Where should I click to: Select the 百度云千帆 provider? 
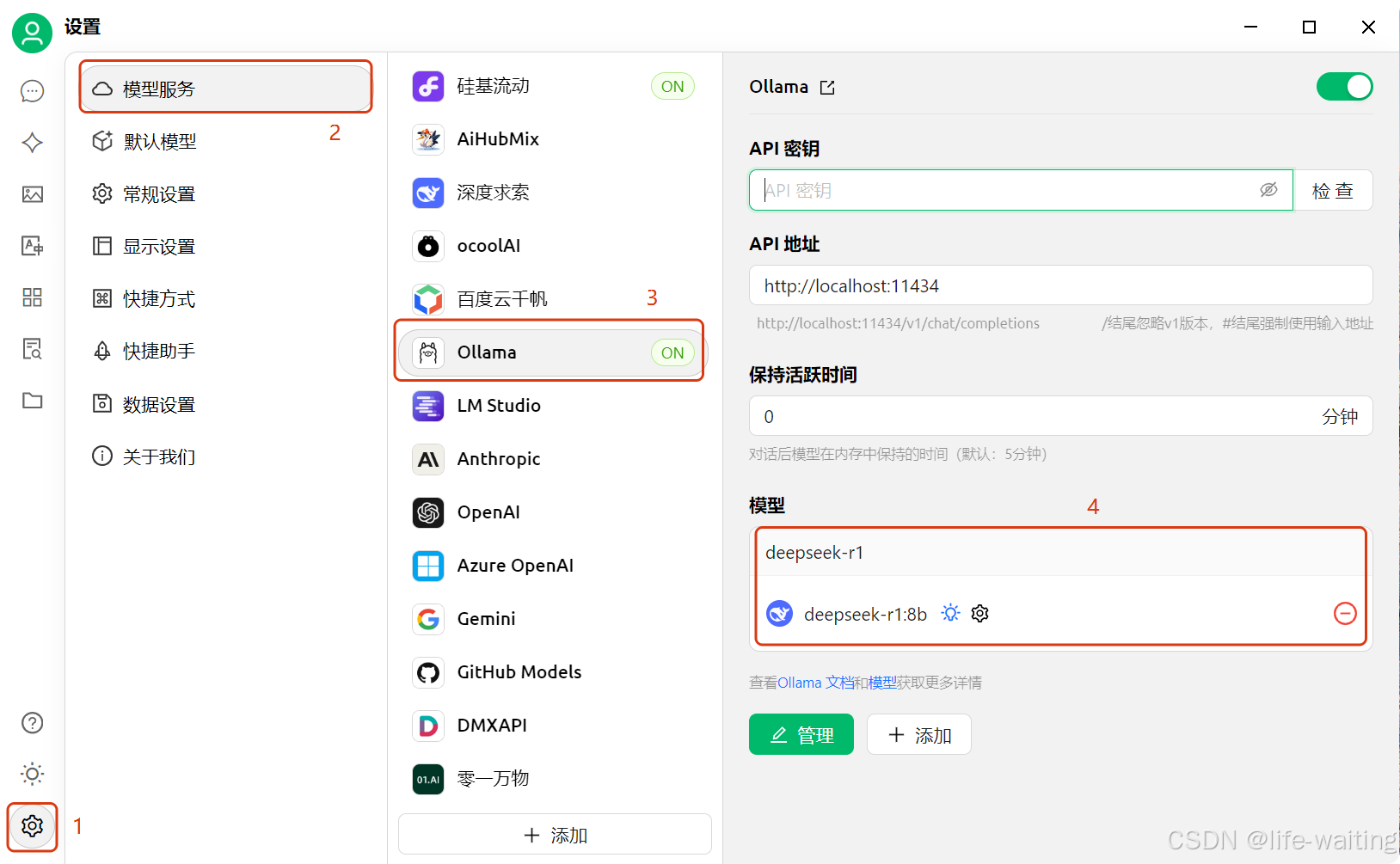[554, 299]
